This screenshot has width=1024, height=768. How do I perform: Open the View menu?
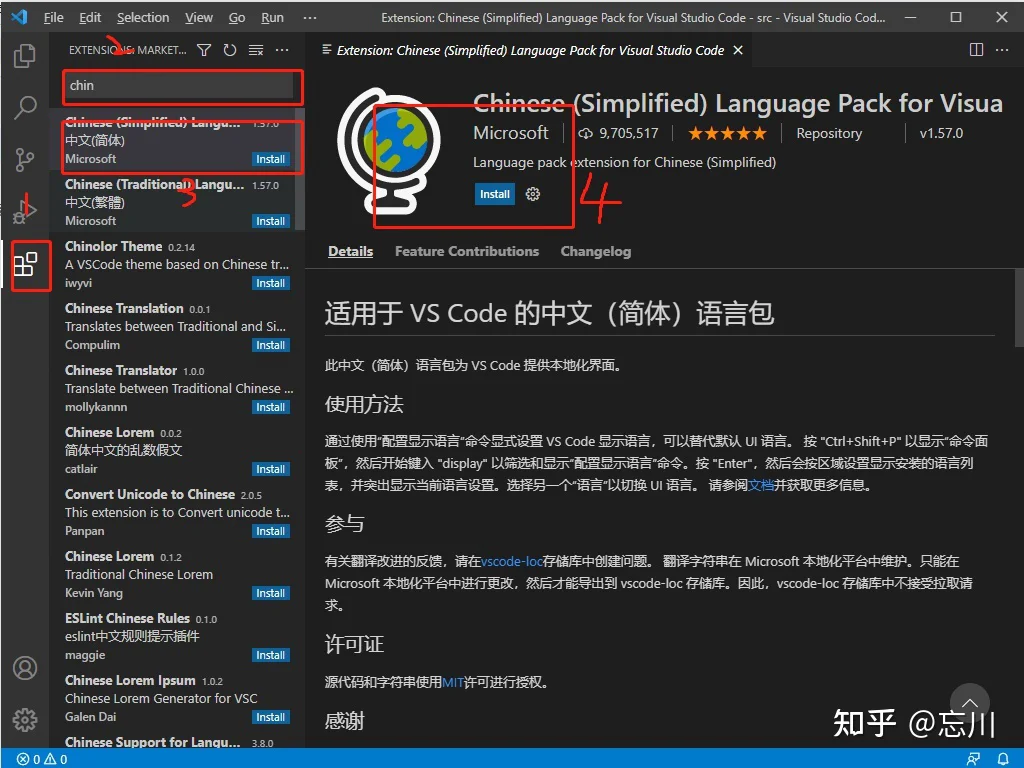199,18
